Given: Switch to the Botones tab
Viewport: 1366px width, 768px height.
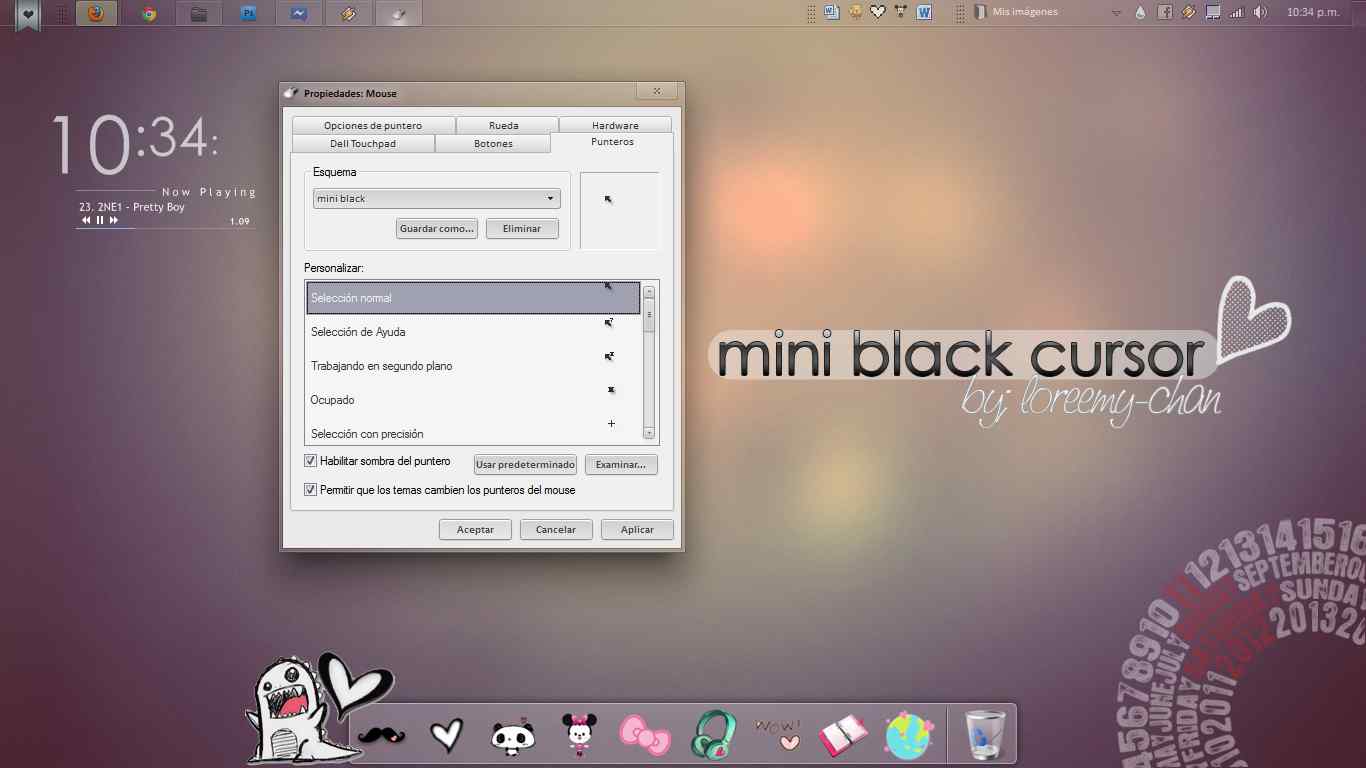Looking at the screenshot, I should tap(493, 143).
